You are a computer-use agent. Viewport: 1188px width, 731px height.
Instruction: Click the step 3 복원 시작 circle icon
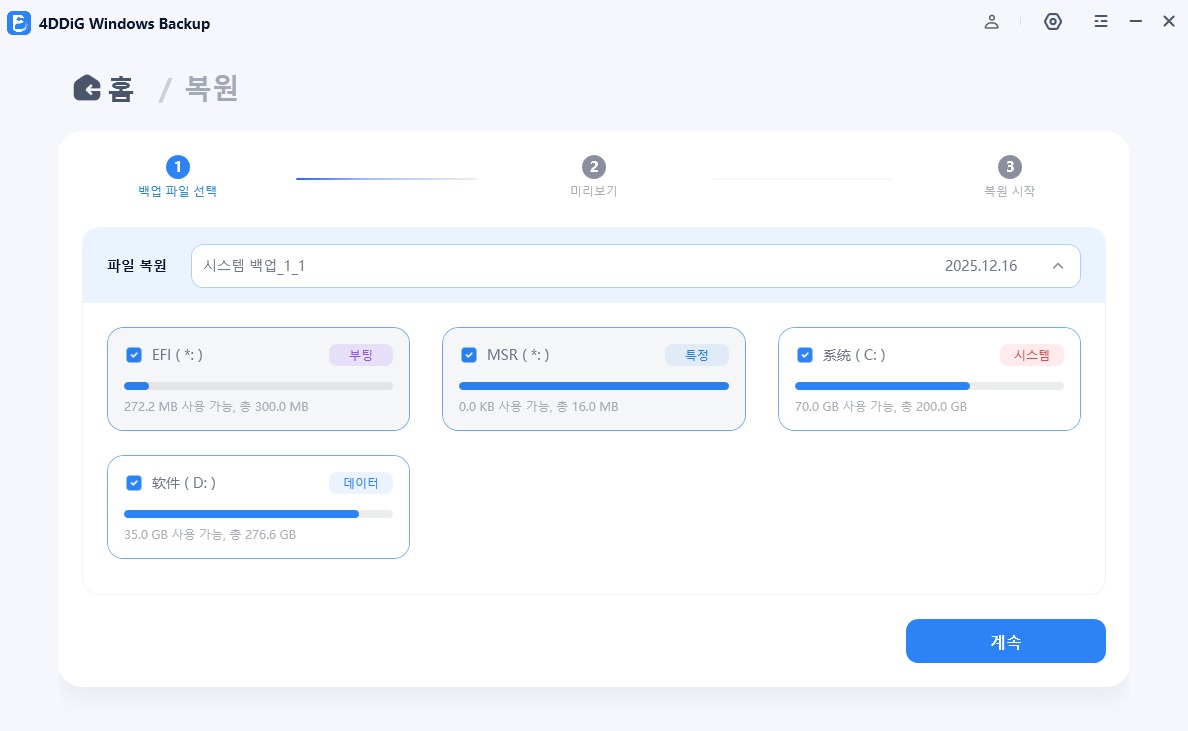tap(1010, 167)
